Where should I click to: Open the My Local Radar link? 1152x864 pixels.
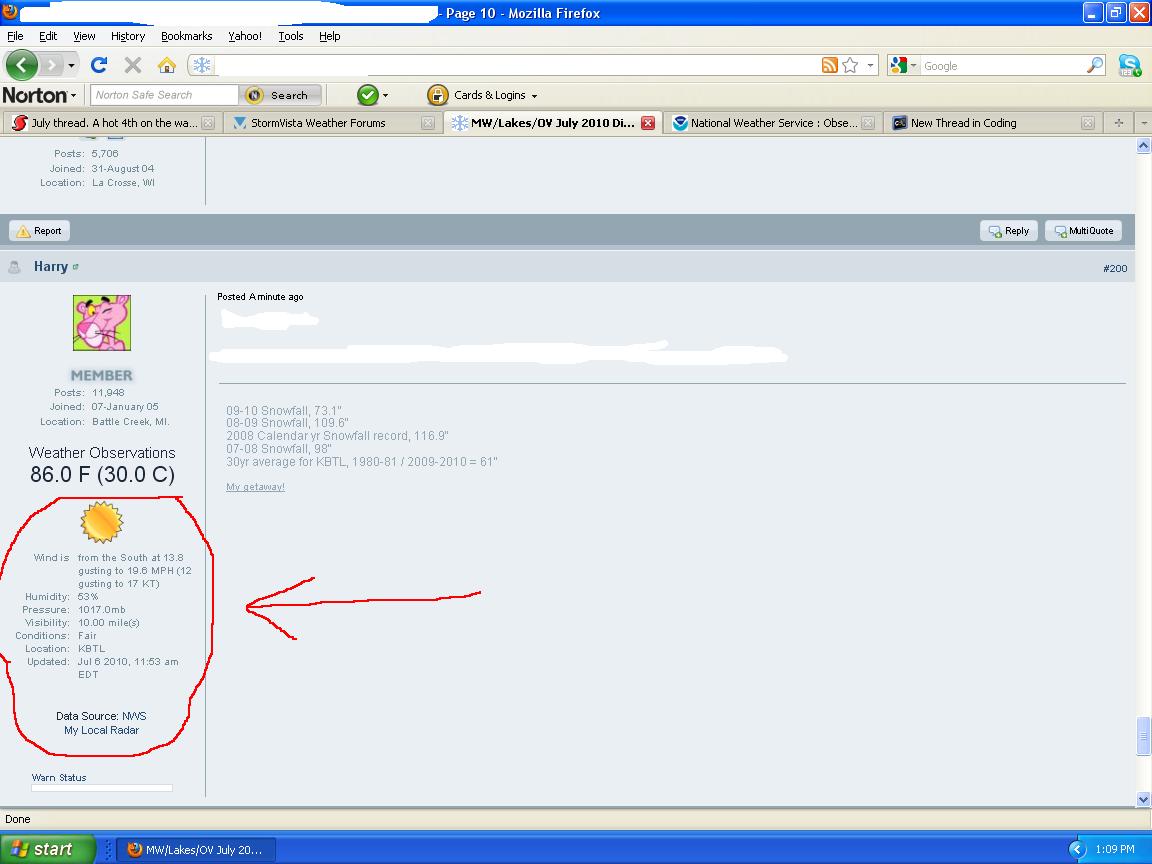tap(101, 730)
